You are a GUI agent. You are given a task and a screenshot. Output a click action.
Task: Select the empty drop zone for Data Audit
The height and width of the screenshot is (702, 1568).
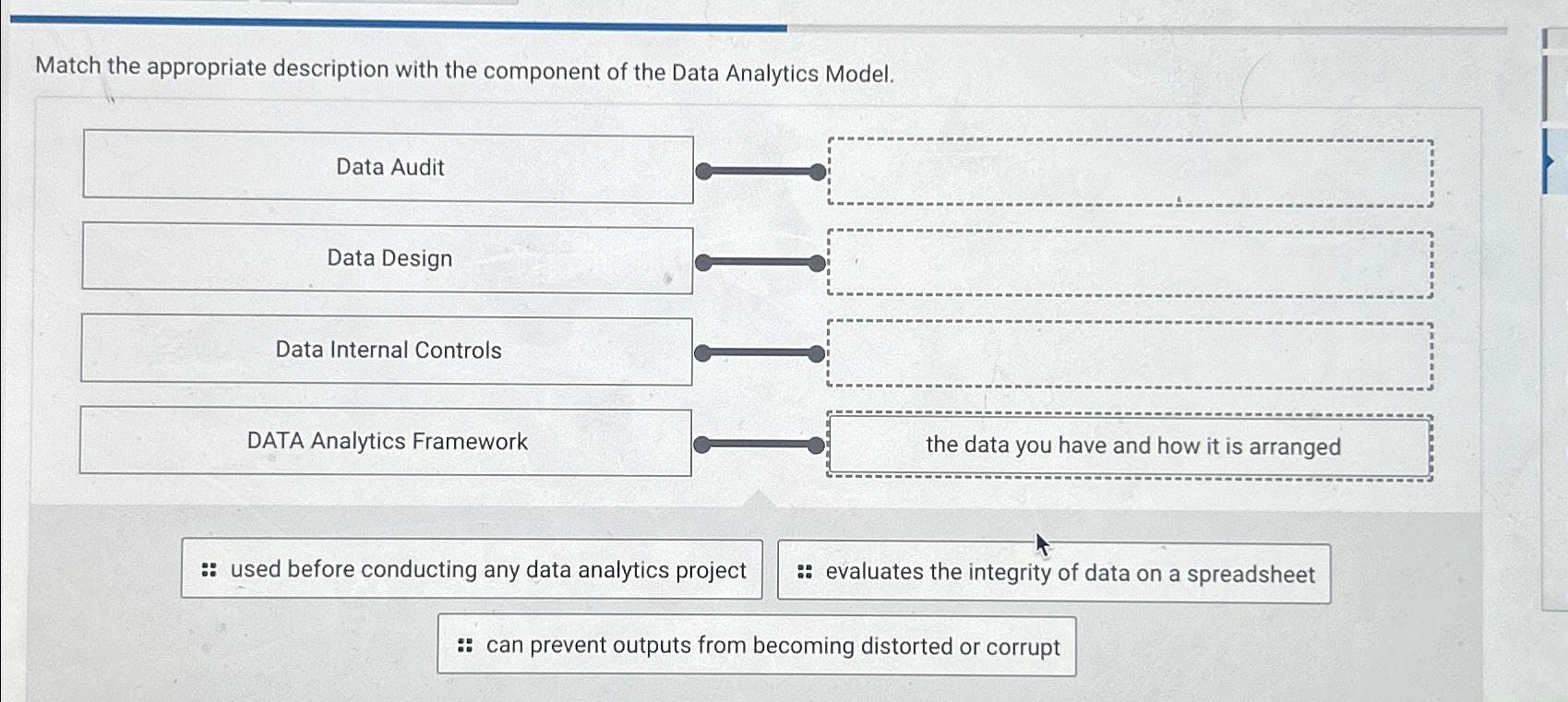[1131, 173]
